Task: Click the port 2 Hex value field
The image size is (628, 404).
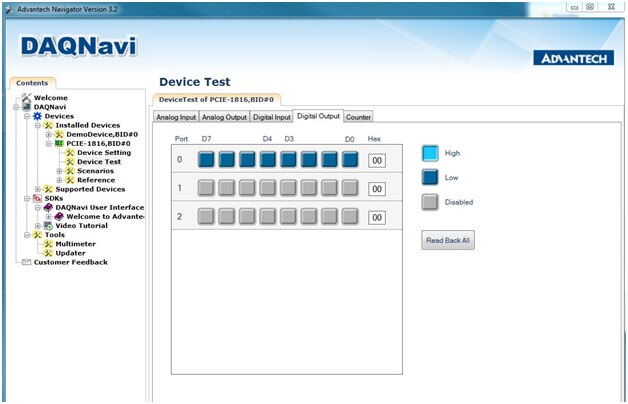Action: 377,217
